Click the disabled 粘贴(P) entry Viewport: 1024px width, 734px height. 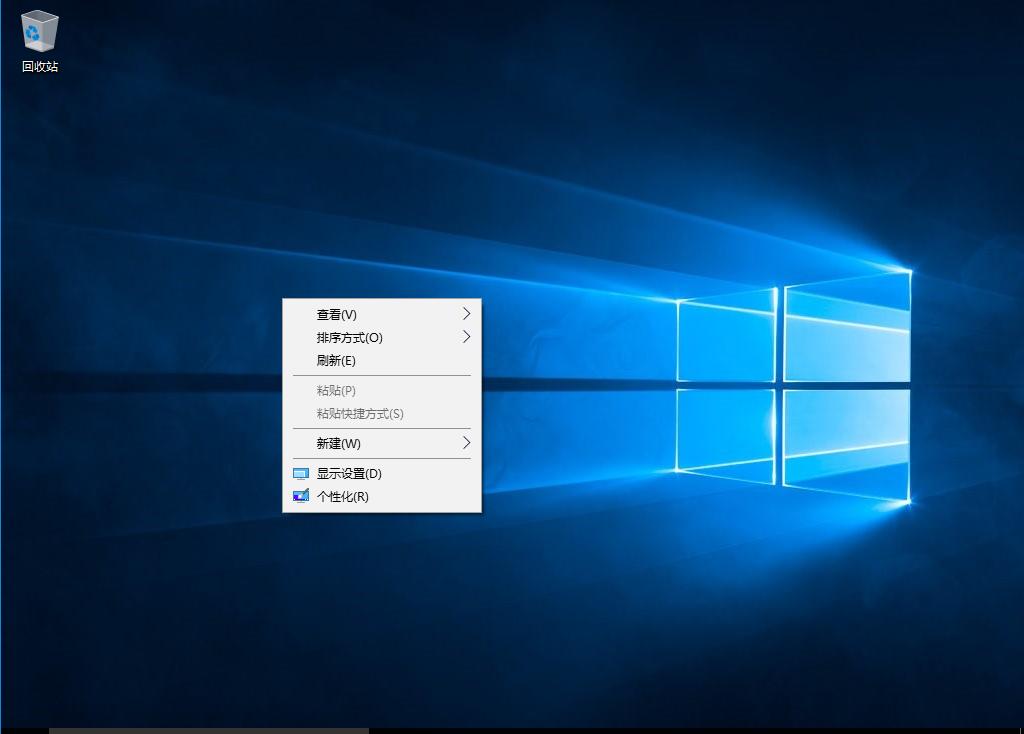pyautogui.click(x=335, y=390)
